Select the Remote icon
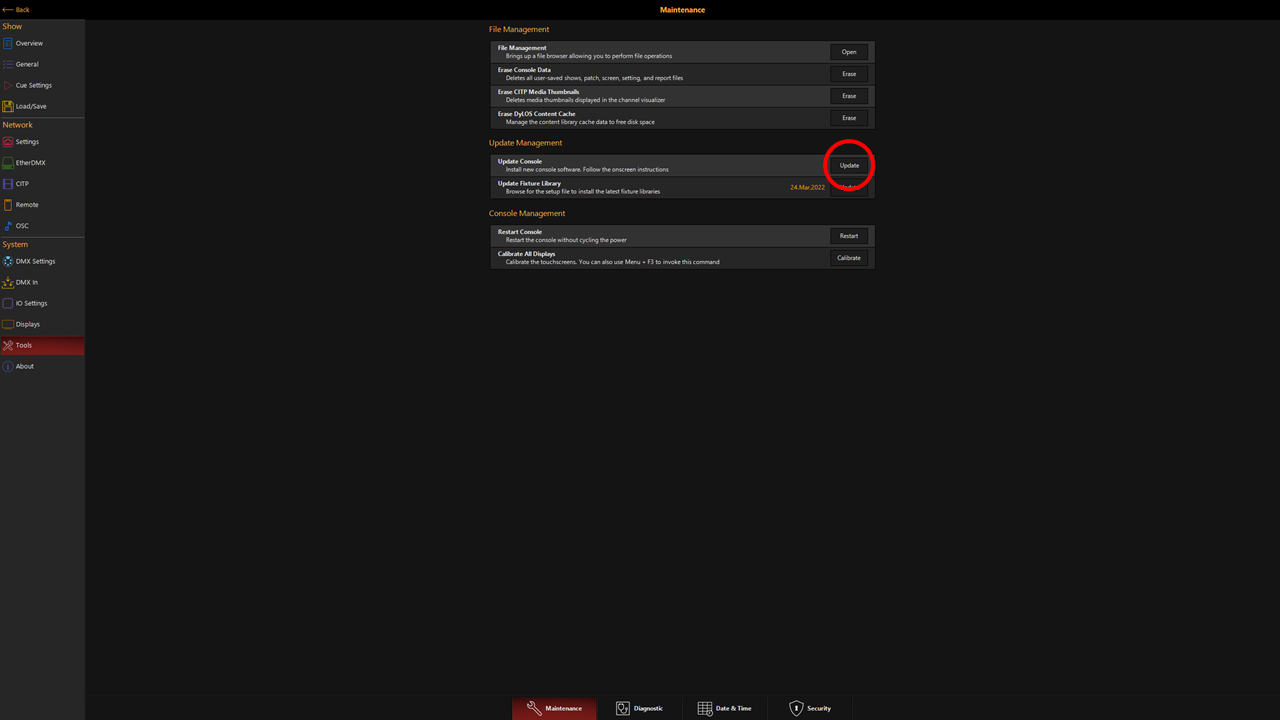Image resolution: width=1280 pixels, height=720 pixels. click(x=8, y=205)
